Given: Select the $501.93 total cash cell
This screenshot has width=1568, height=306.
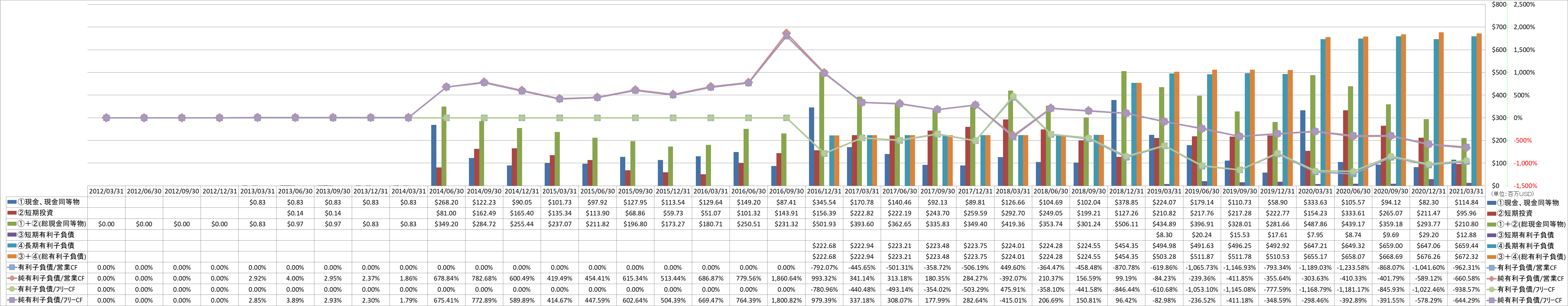Looking at the screenshot, I should pyautogui.click(x=824, y=224).
